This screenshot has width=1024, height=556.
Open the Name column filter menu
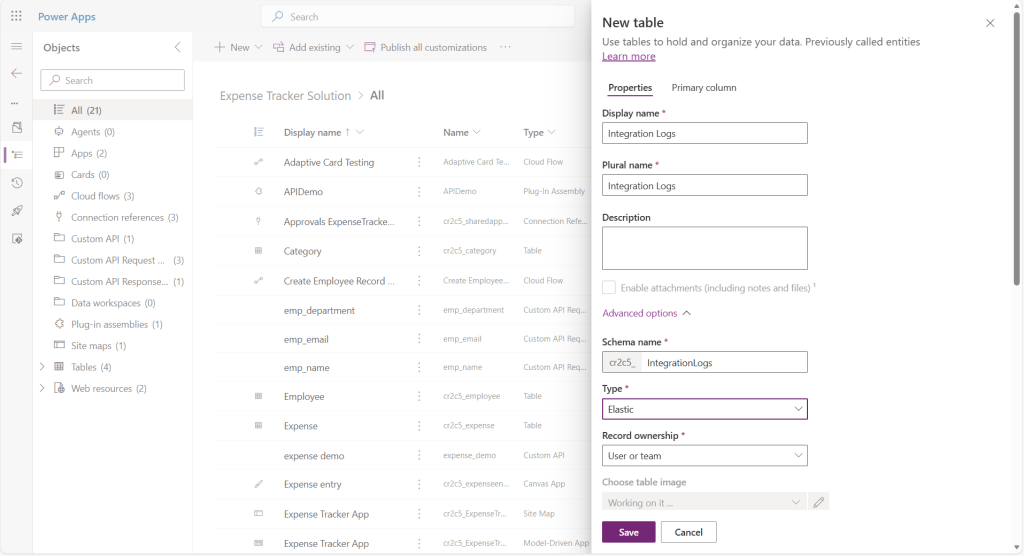pos(477,132)
